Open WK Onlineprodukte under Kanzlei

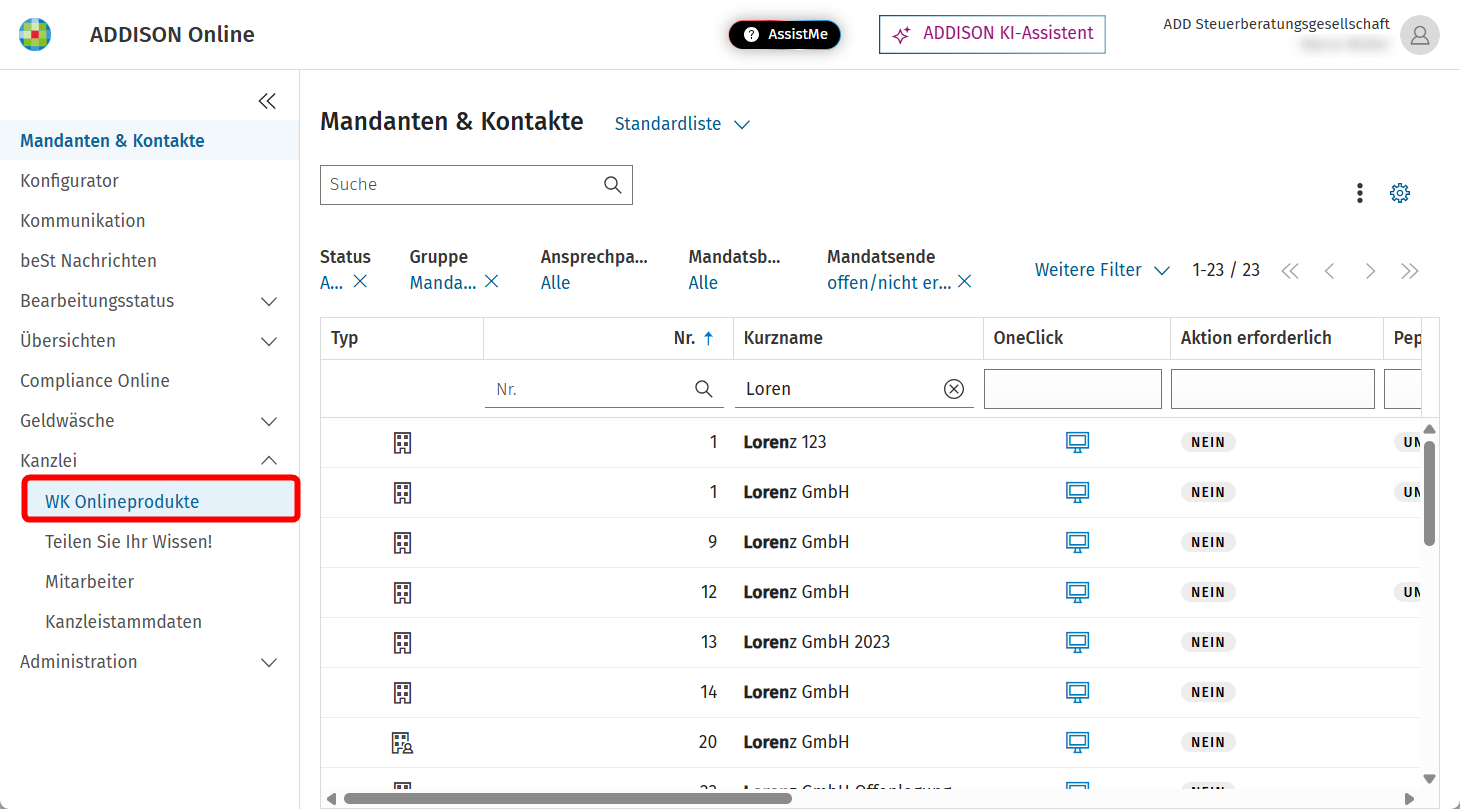click(160, 500)
